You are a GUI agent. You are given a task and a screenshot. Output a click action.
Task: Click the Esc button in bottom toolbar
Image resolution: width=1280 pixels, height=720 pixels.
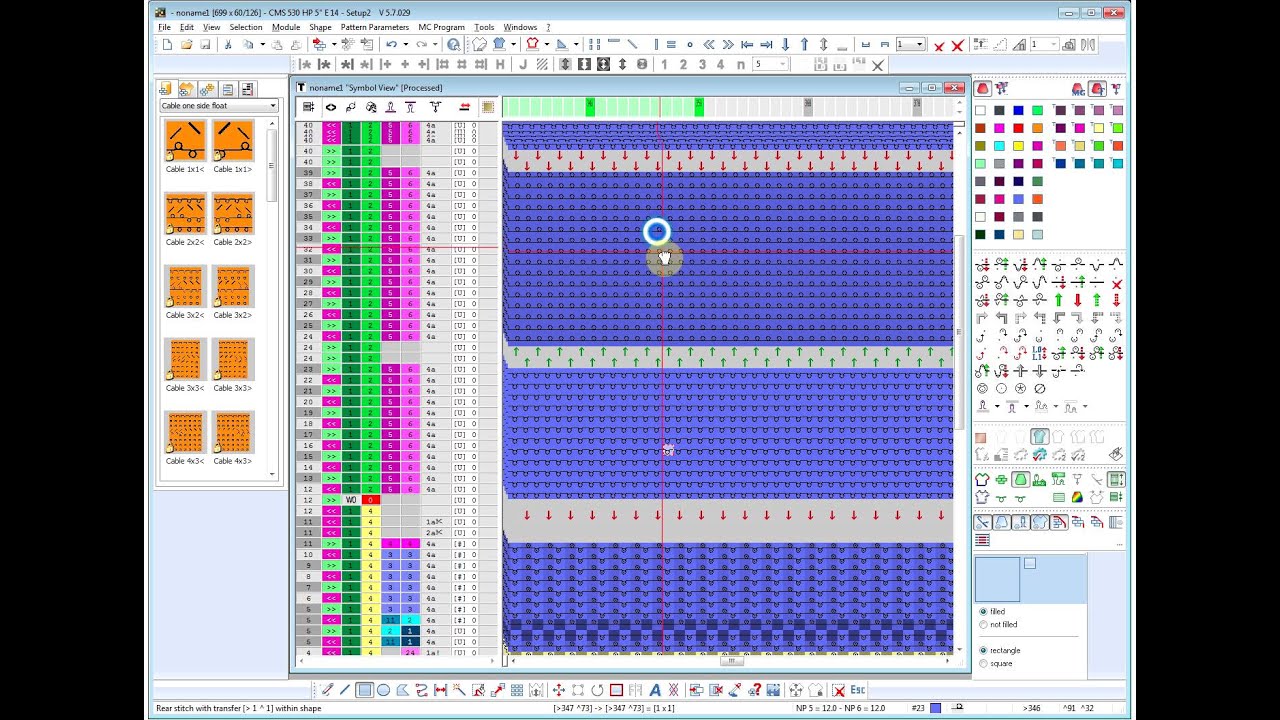[x=858, y=690]
